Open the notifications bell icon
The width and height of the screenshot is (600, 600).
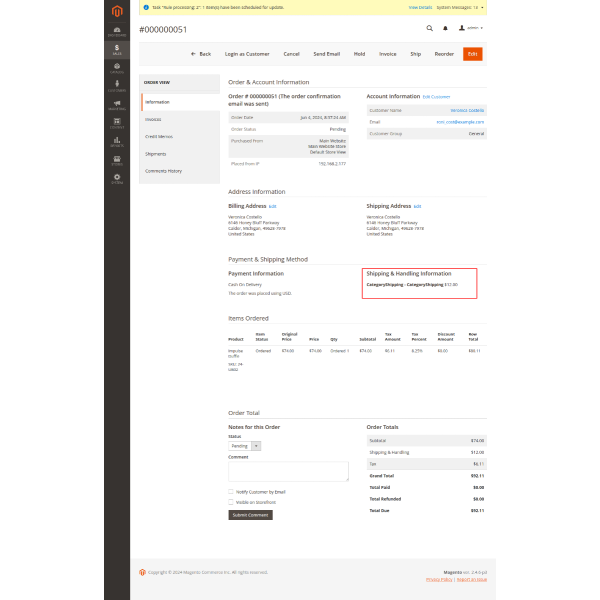[445, 29]
